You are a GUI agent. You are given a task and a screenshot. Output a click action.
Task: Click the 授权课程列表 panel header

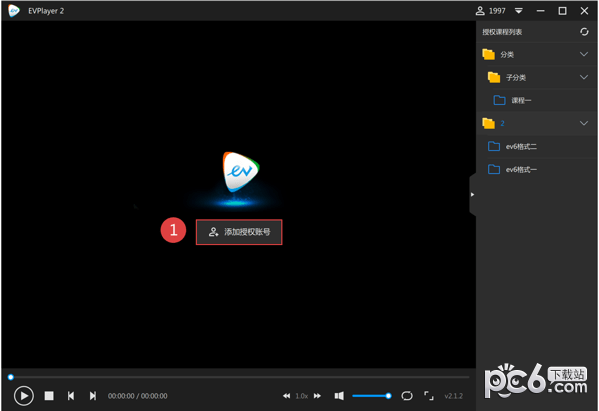point(502,32)
